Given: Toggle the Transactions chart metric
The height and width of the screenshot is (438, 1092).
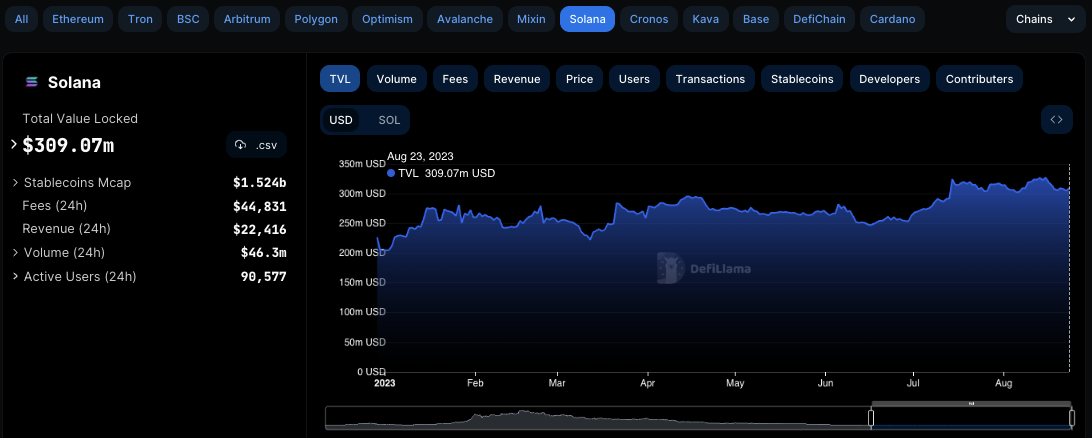Looking at the screenshot, I should coord(710,79).
